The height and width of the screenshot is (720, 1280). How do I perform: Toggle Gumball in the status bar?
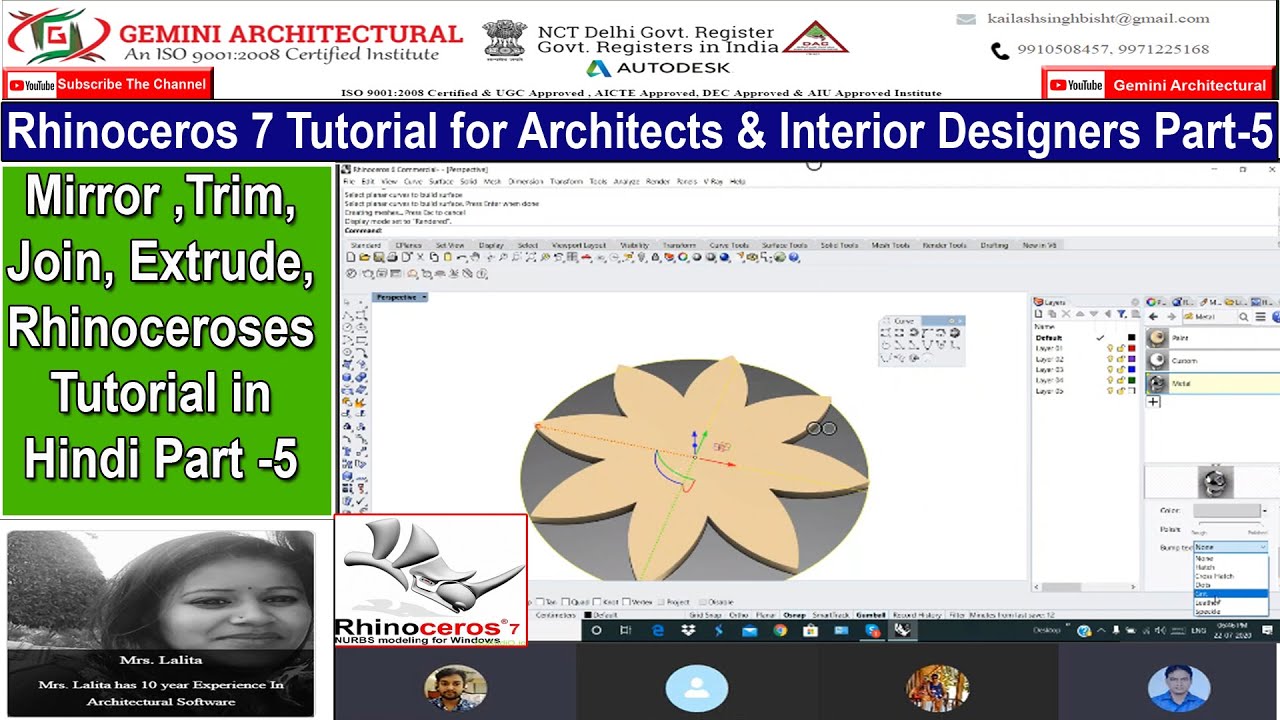[x=871, y=615]
